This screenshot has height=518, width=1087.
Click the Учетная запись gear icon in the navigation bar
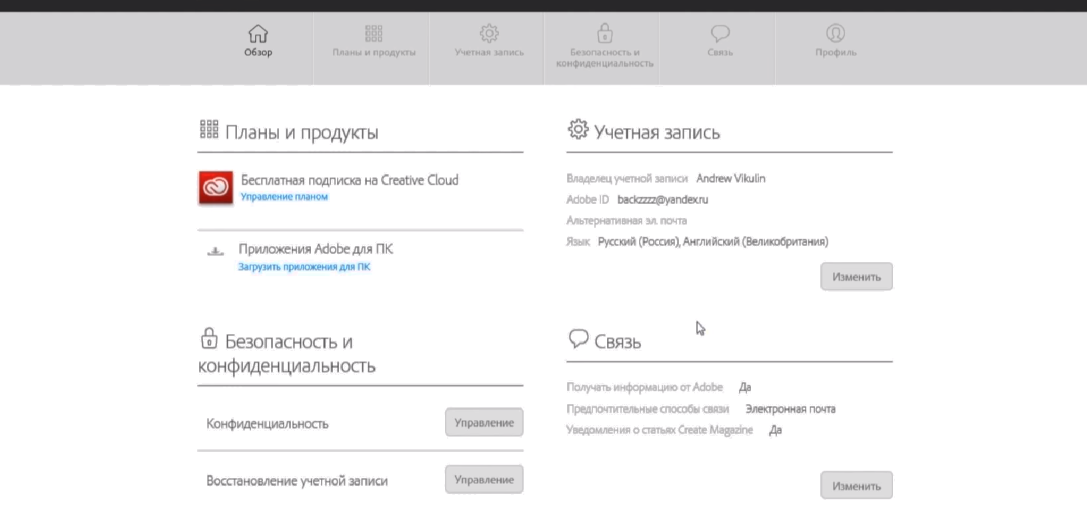pyautogui.click(x=489, y=33)
